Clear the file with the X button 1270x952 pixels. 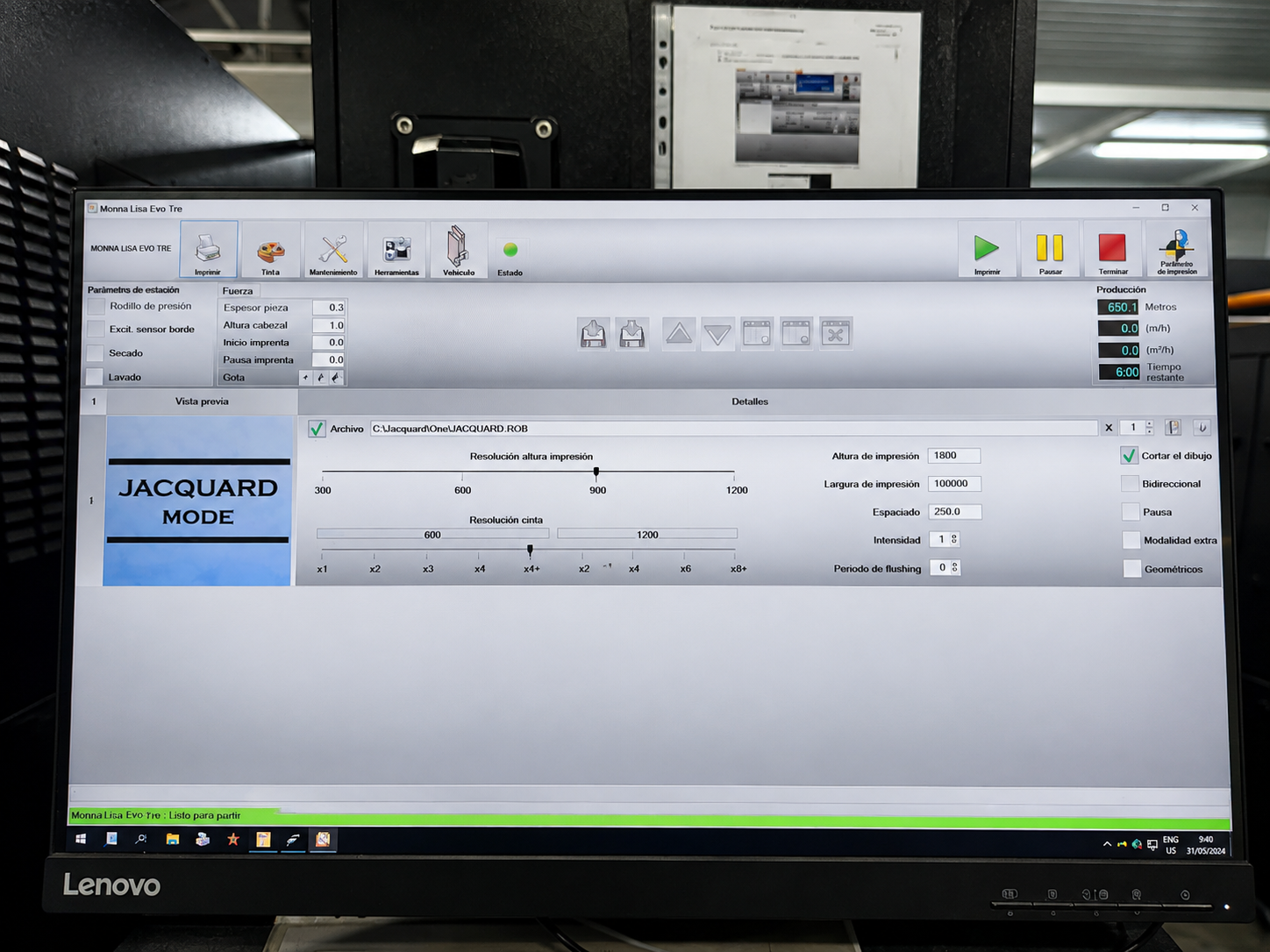point(1109,428)
